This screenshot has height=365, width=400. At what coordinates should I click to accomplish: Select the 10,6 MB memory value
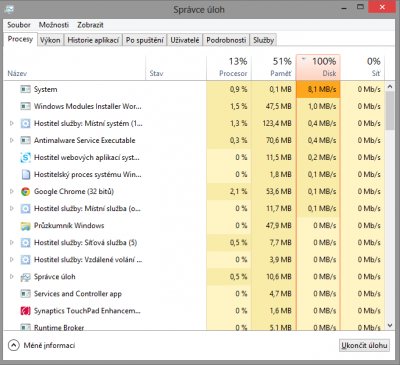pyautogui.click(x=279, y=277)
